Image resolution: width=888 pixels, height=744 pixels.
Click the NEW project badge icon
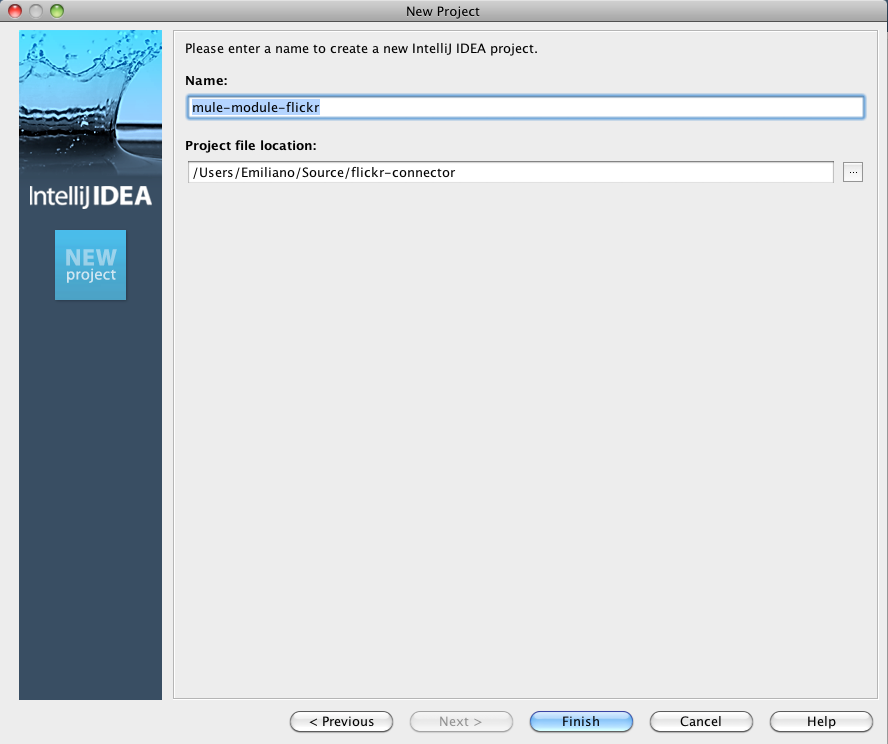pyautogui.click(x=90, y=265)
